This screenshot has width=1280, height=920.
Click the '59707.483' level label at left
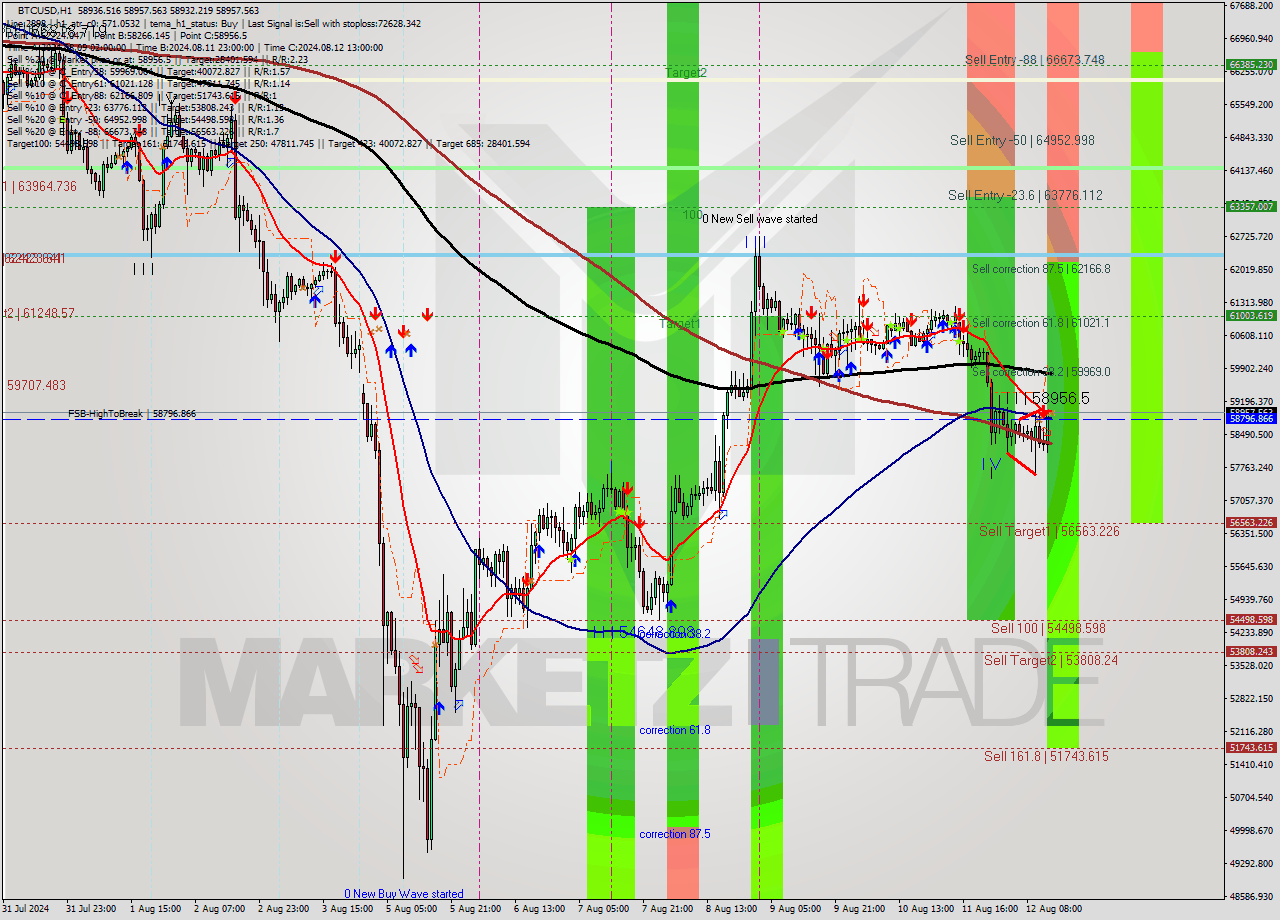coord(36,385)
